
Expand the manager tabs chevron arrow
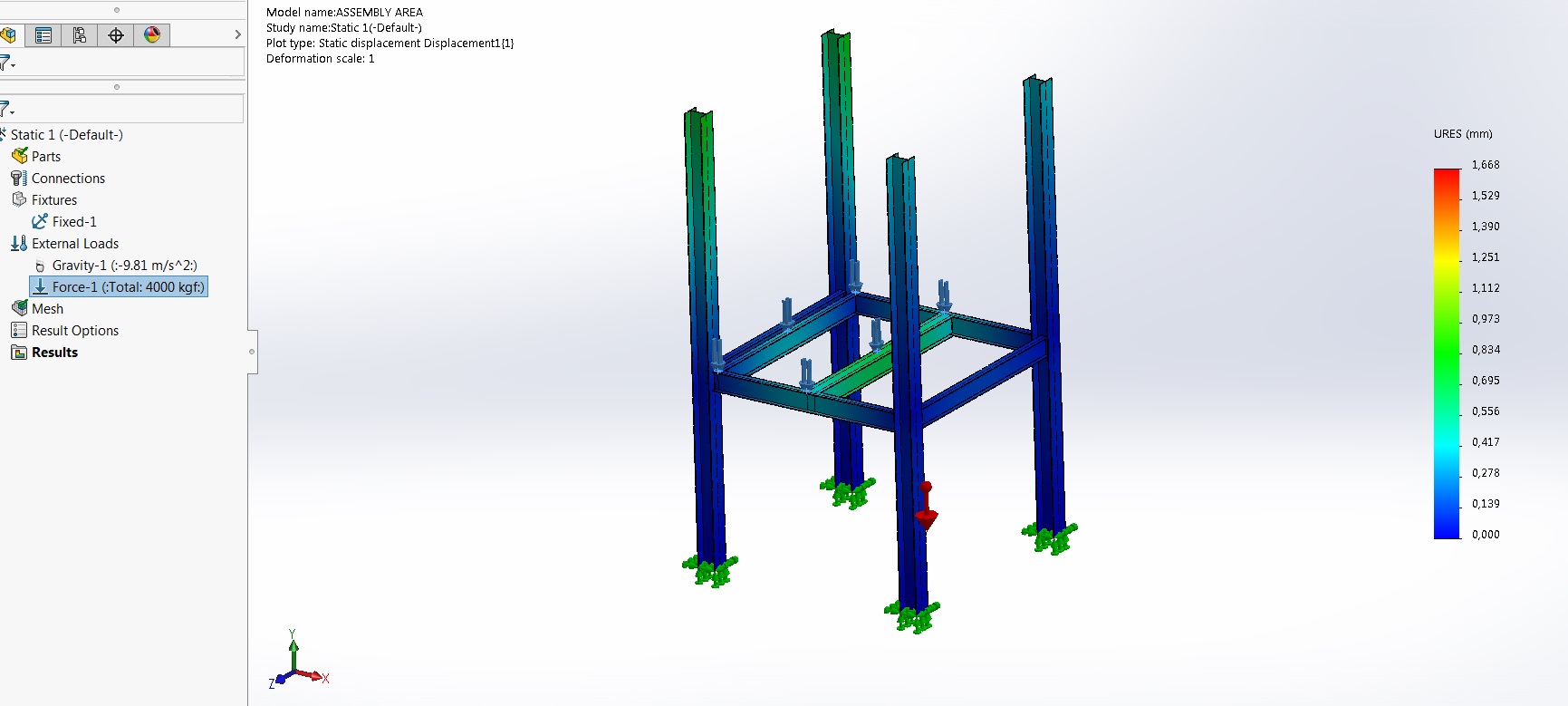tap(237, 34)
